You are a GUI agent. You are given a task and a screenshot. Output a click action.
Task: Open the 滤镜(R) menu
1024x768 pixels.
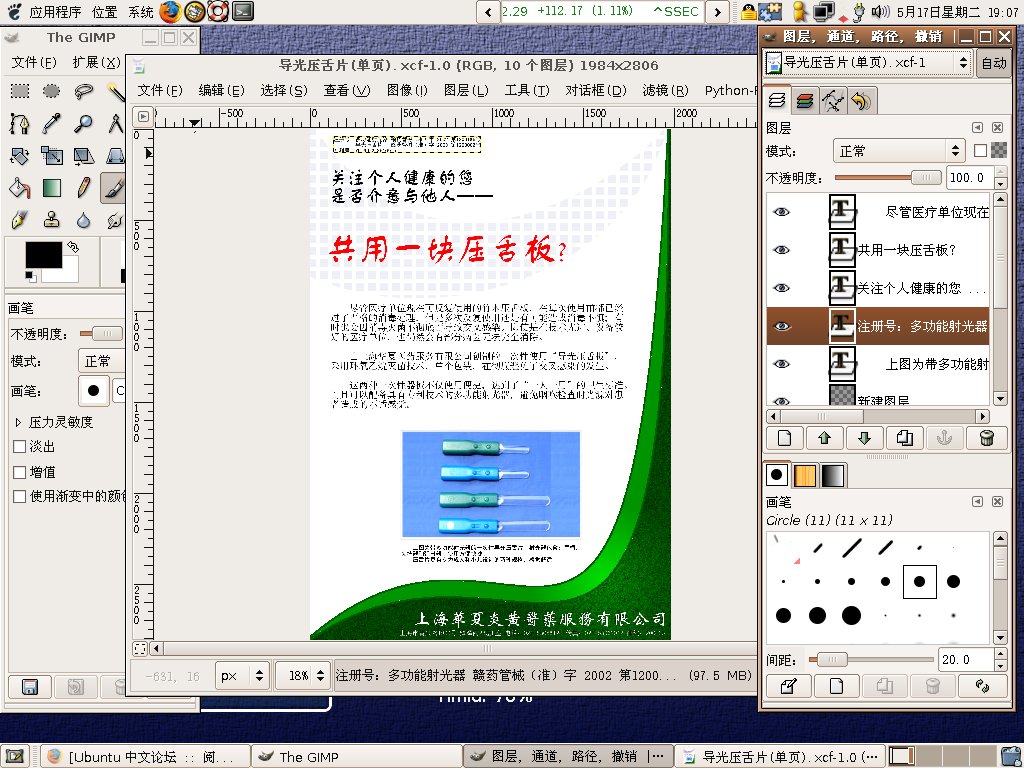pos(665,90)
